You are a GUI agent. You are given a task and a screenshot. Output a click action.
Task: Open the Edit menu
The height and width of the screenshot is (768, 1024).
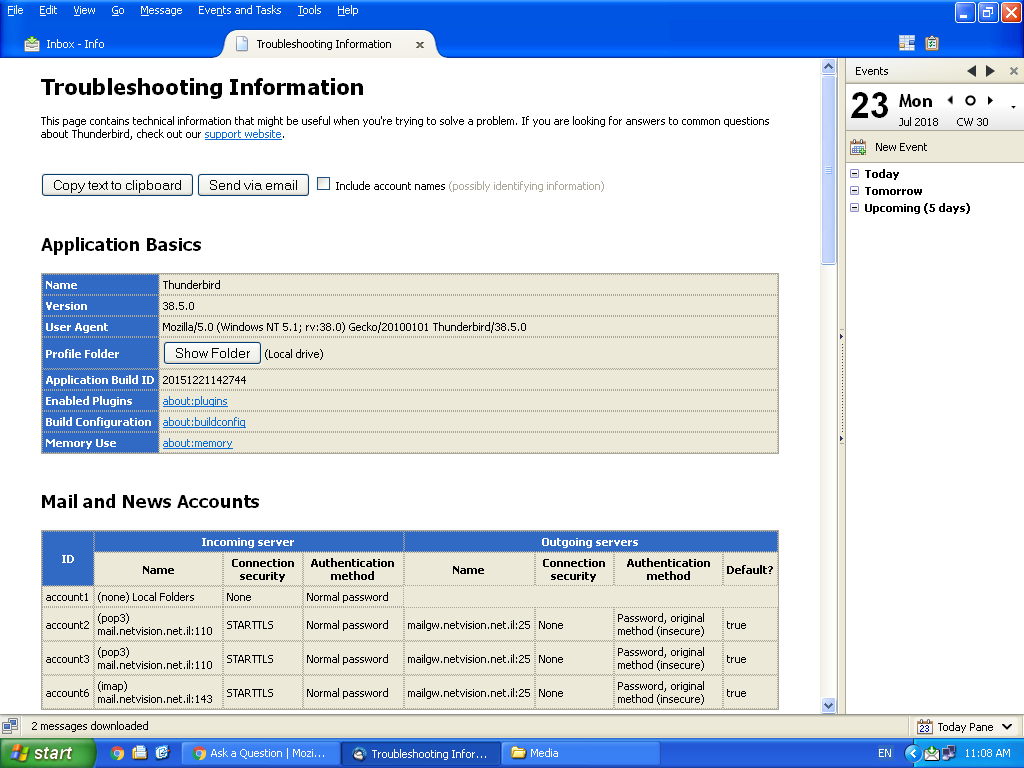[48, 10]
